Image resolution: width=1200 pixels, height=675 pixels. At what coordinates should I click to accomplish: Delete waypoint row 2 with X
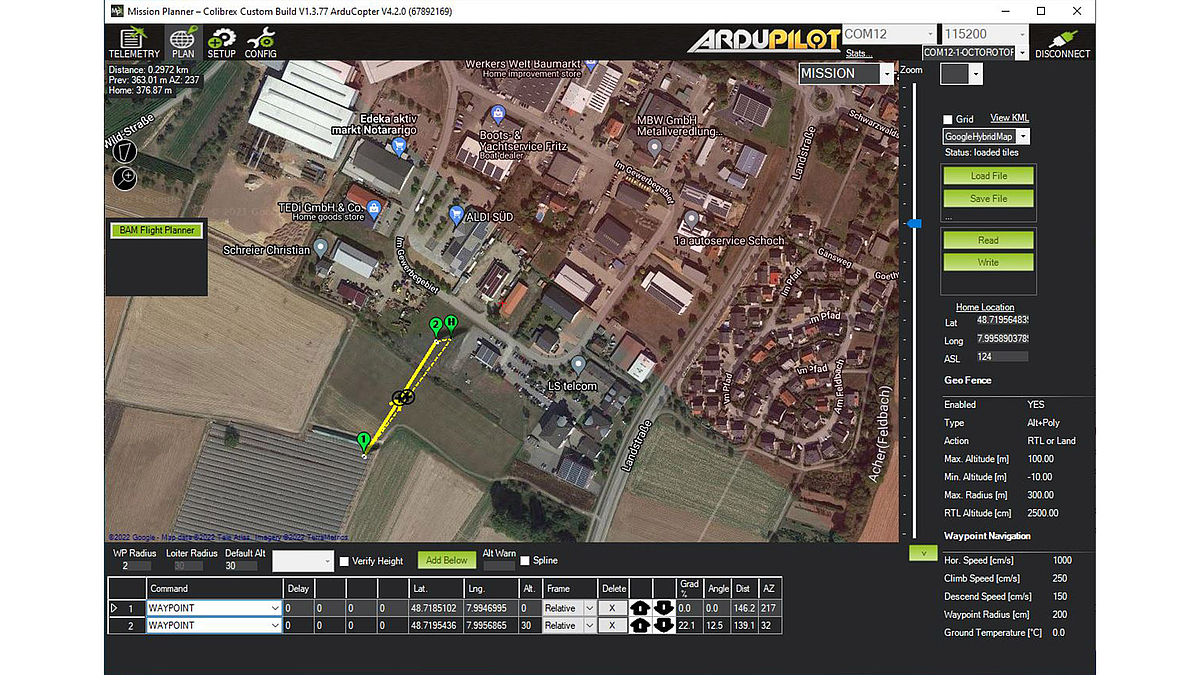click(612, 625)
